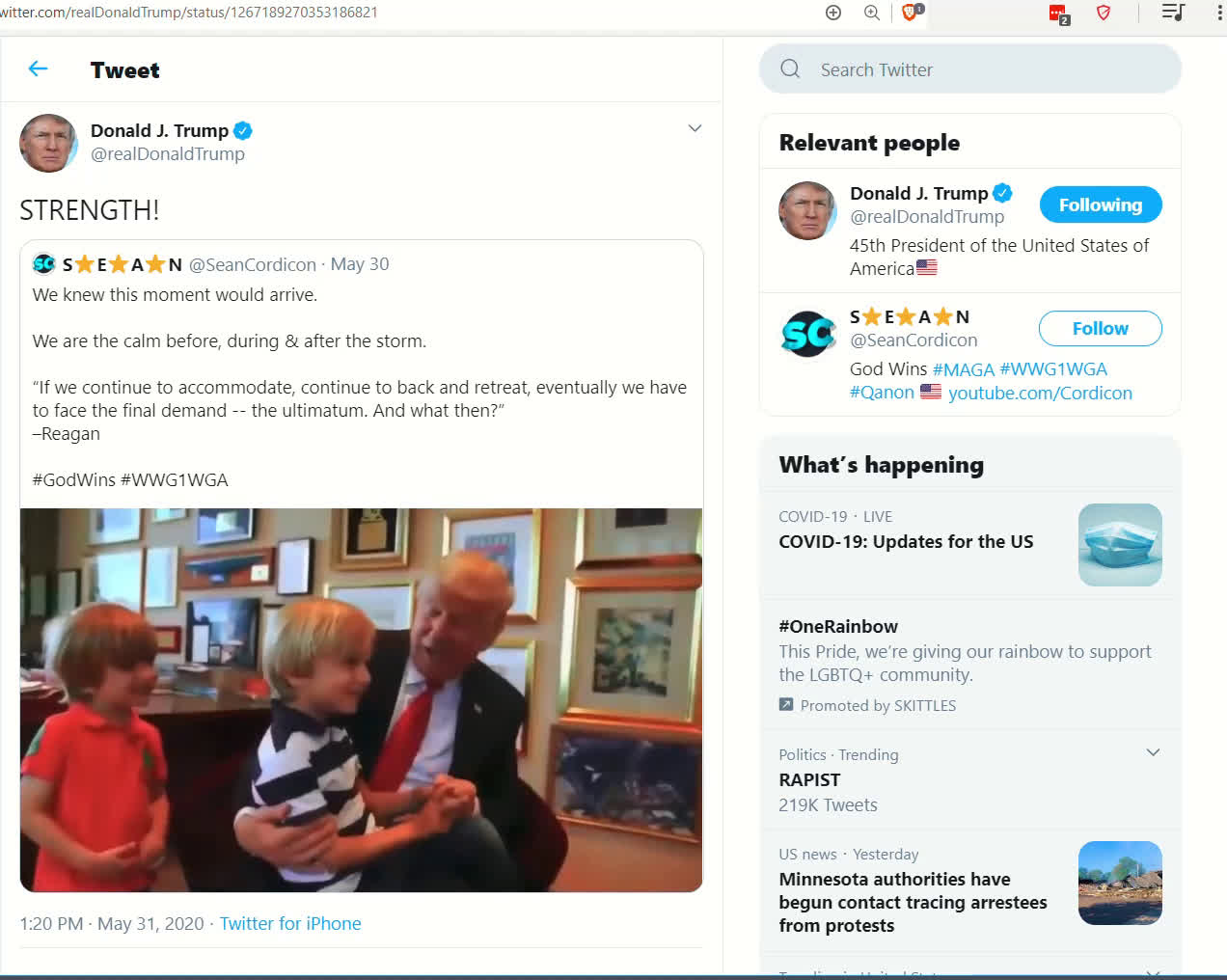Open COVID-19: Updates for the US
Viewport: 1227px width, 980px height.
[x=906, y=541]
